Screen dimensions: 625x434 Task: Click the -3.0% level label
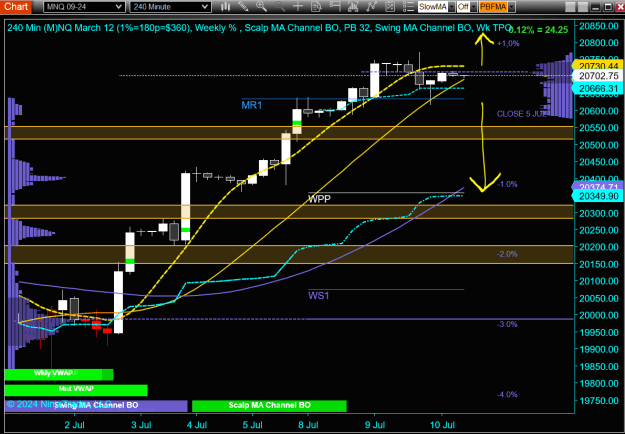coord(507,324)
